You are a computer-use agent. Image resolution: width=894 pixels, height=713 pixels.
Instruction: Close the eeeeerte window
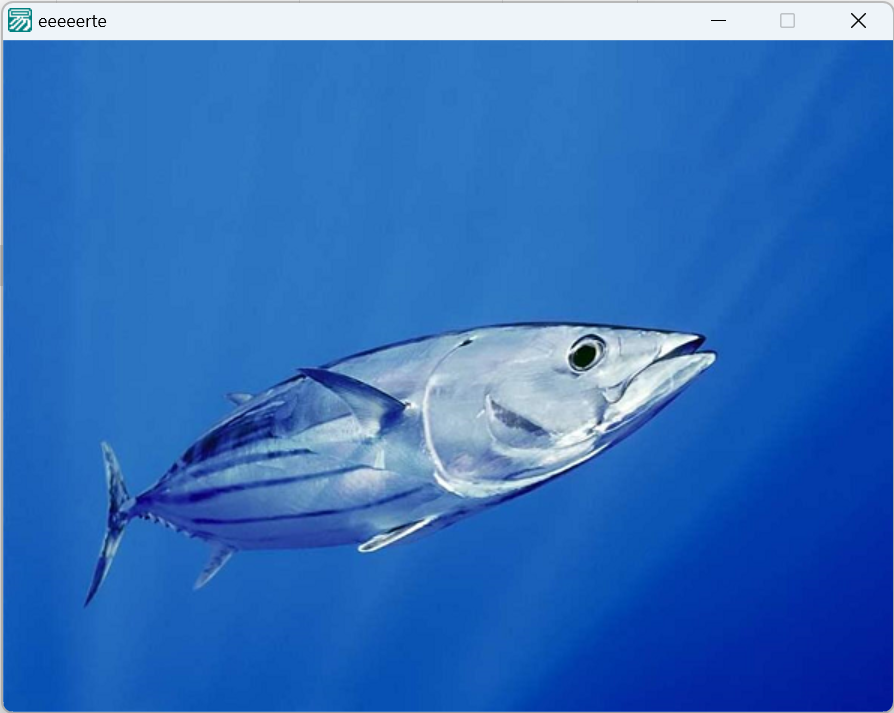point(857,20)
